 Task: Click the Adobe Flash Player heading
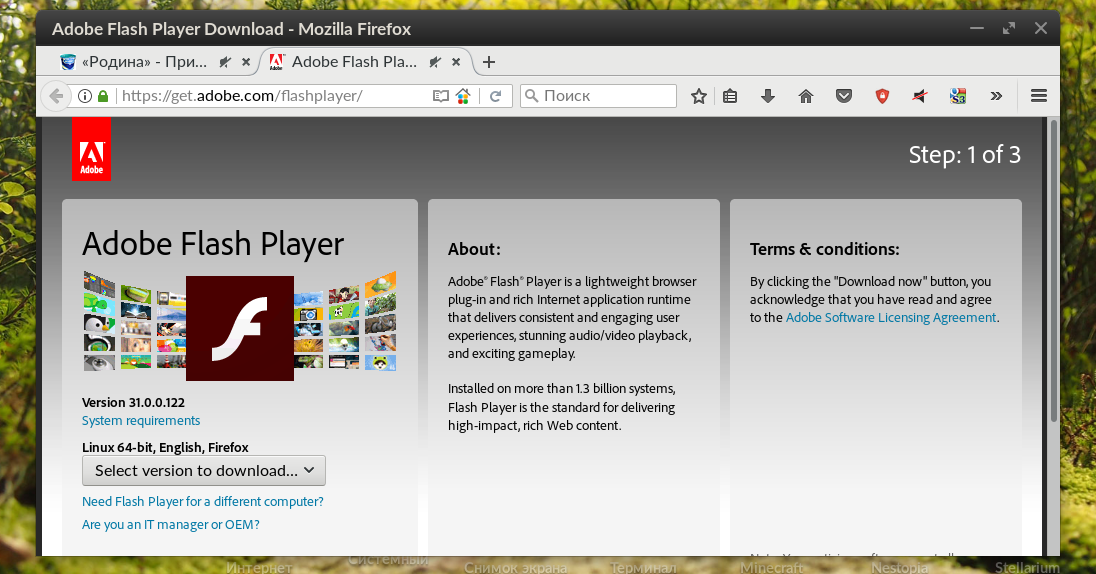point(213,245)
